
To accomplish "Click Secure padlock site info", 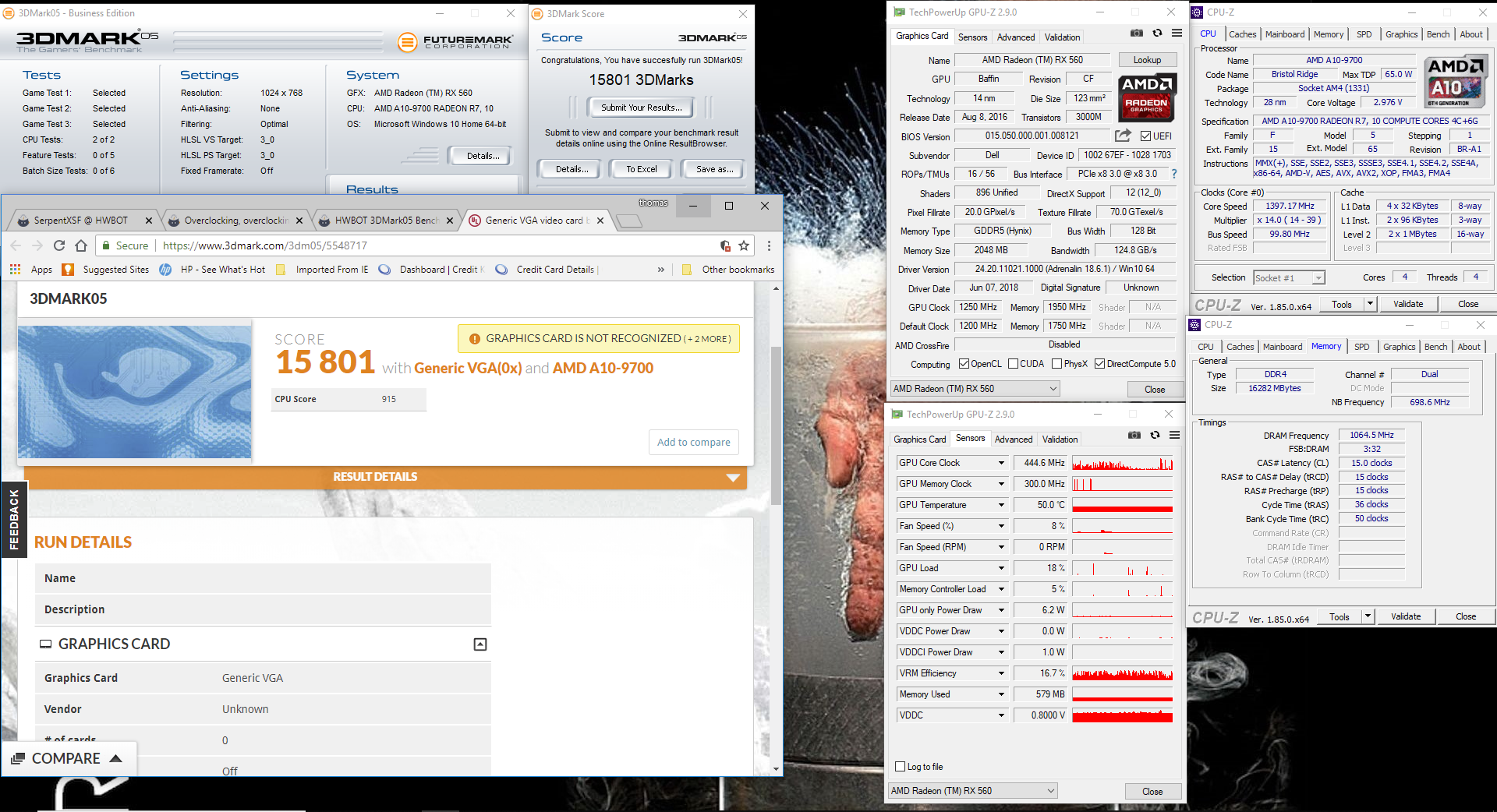I will 125,245.
